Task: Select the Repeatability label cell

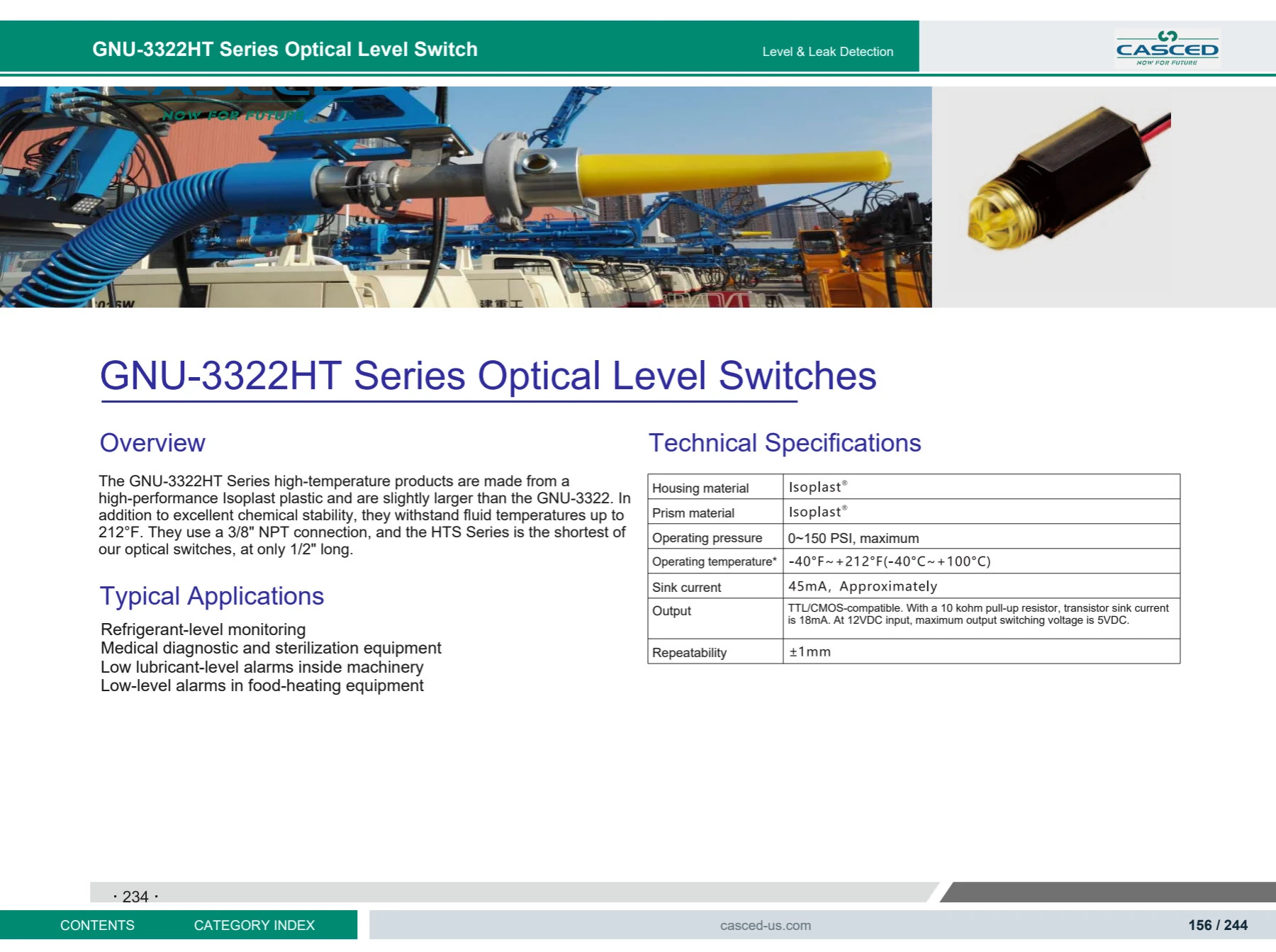Action: click(715, 651)
